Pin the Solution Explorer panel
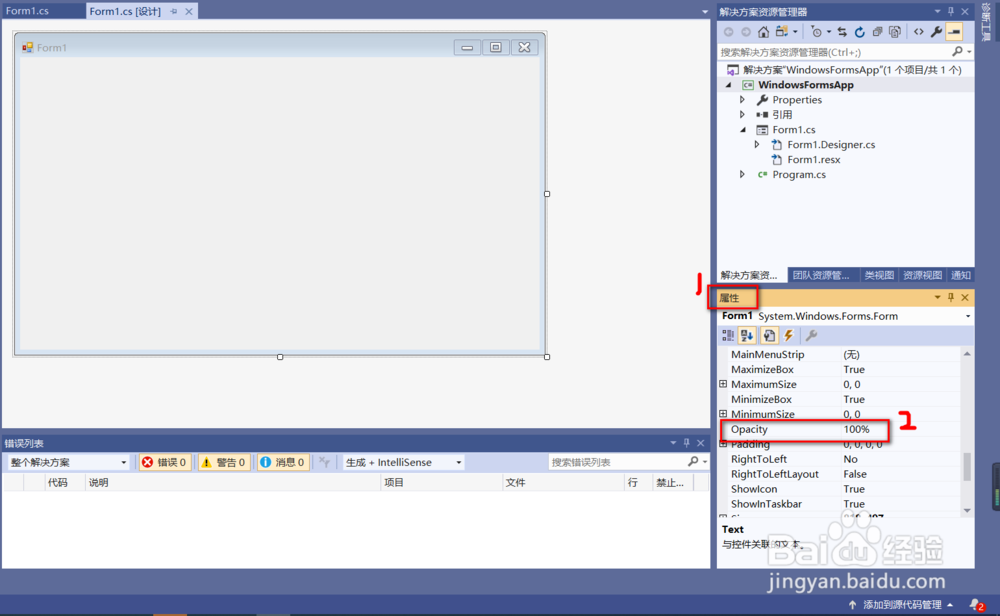The image size is (1000, 616). 951,11
